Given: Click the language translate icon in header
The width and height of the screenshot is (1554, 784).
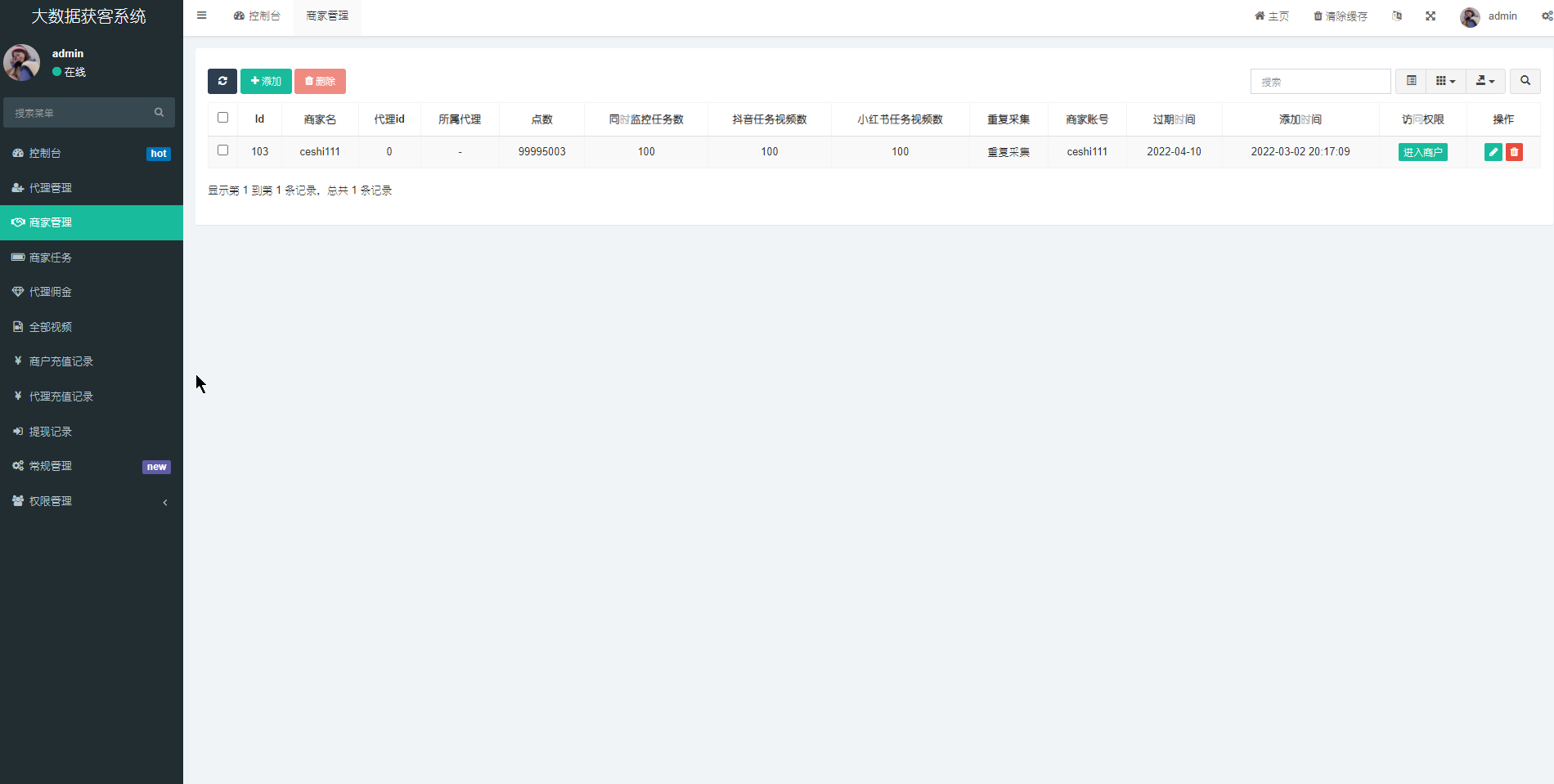Looking at the screenshot, I should [1397, 16].
